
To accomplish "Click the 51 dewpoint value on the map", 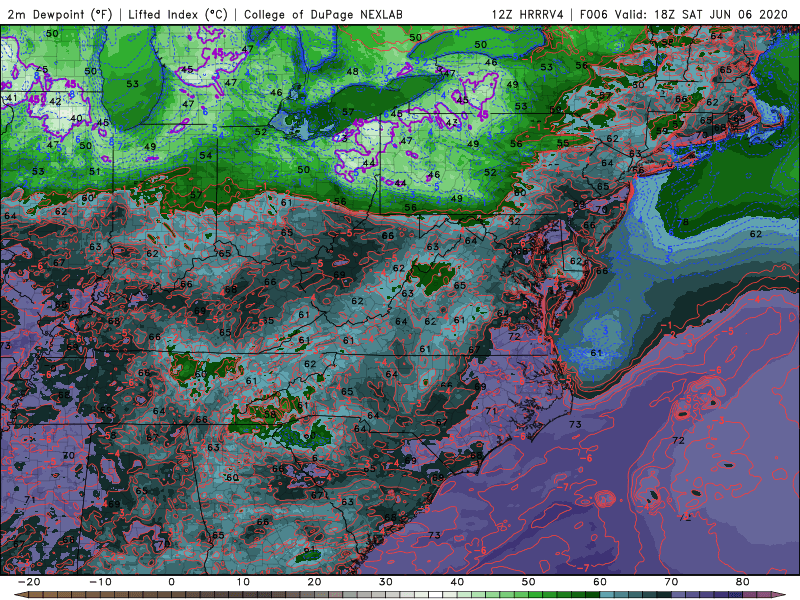I will (x=95, y=171).
